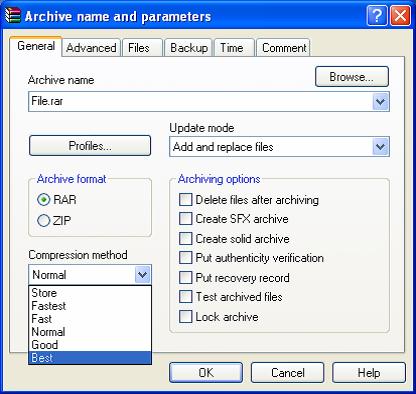416x394 pixels.
Task: Select the ZIP archive format
Action: point(54,220)
